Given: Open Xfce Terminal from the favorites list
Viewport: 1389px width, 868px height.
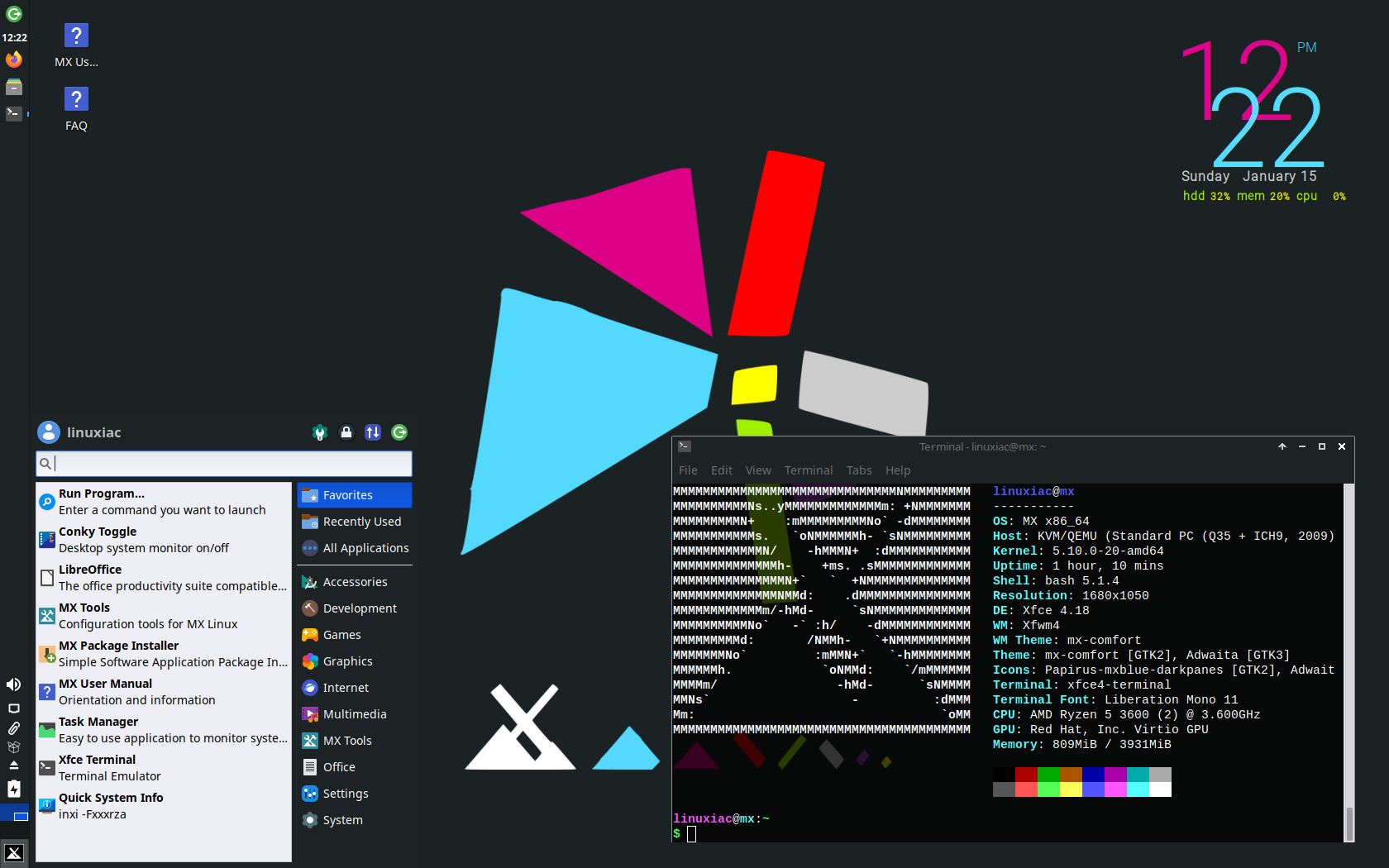Looking at the screenshot, I should pyautogui.click(x=164, y=768).
